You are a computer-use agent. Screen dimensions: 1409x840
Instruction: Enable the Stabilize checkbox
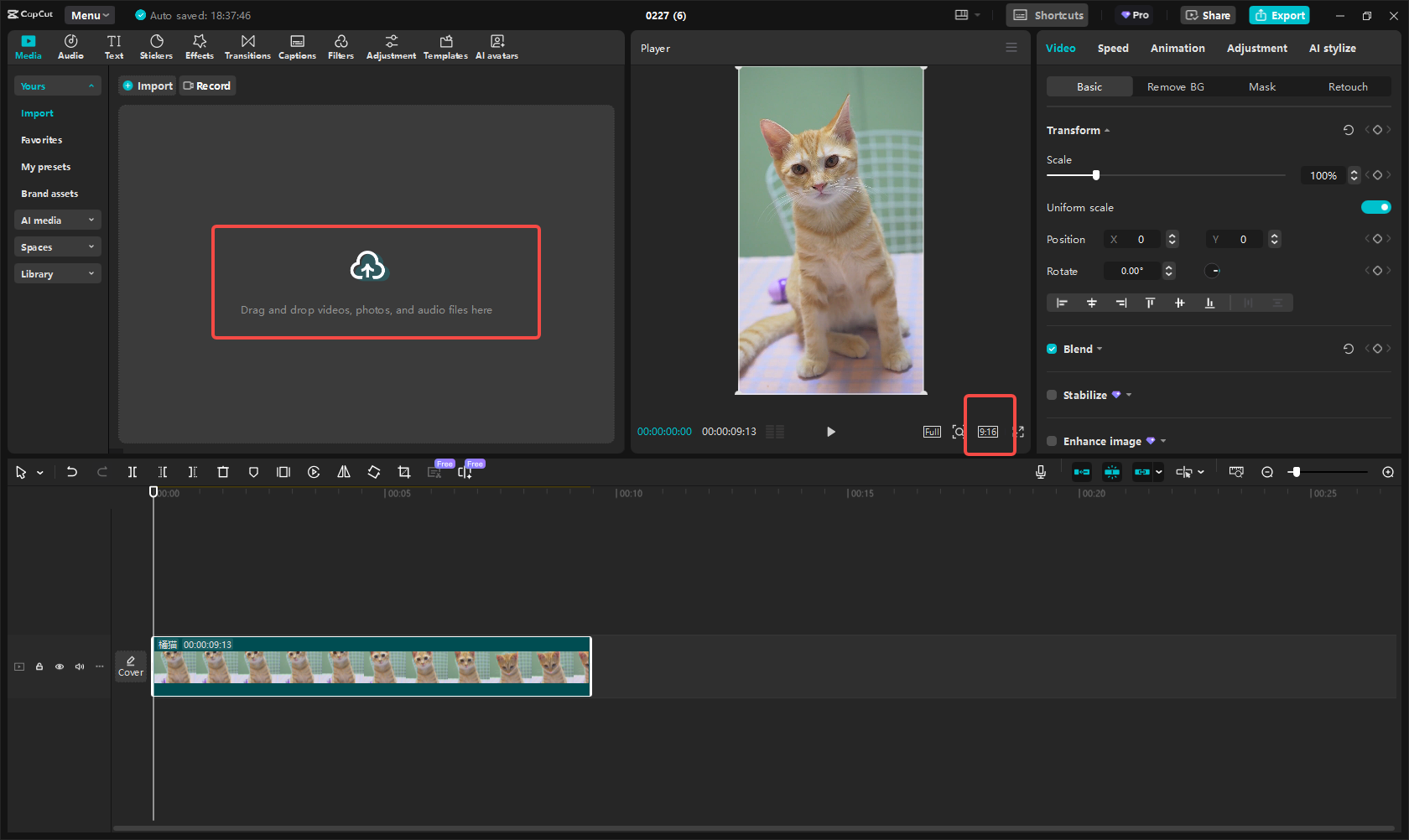click(x=1052, y=395)
